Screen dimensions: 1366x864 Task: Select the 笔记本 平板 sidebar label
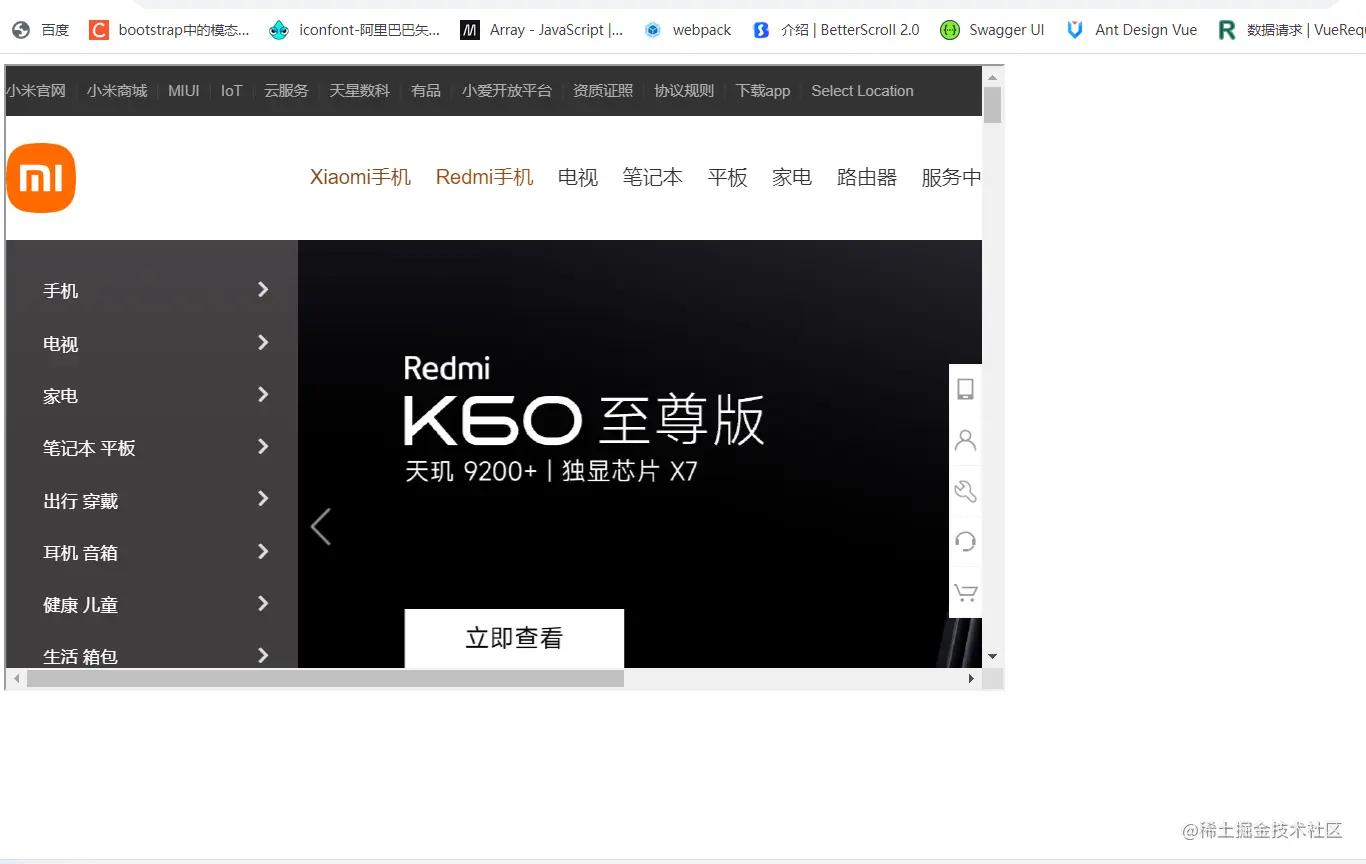tap(89, 448)
